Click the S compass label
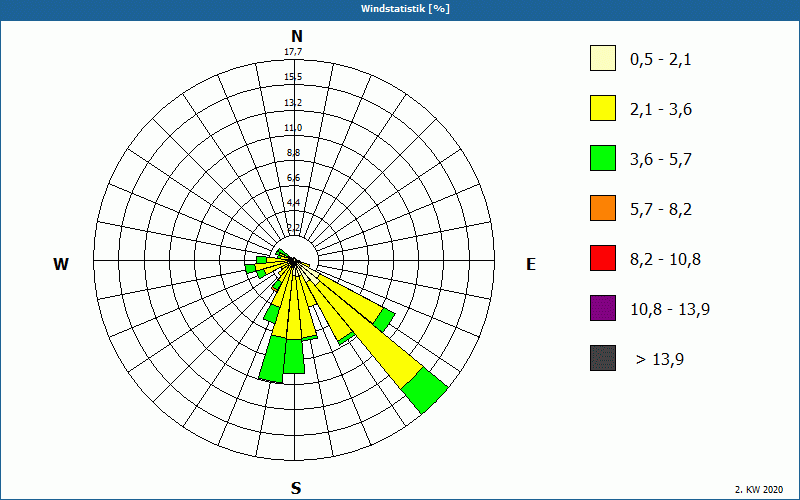 pos(296,488)
